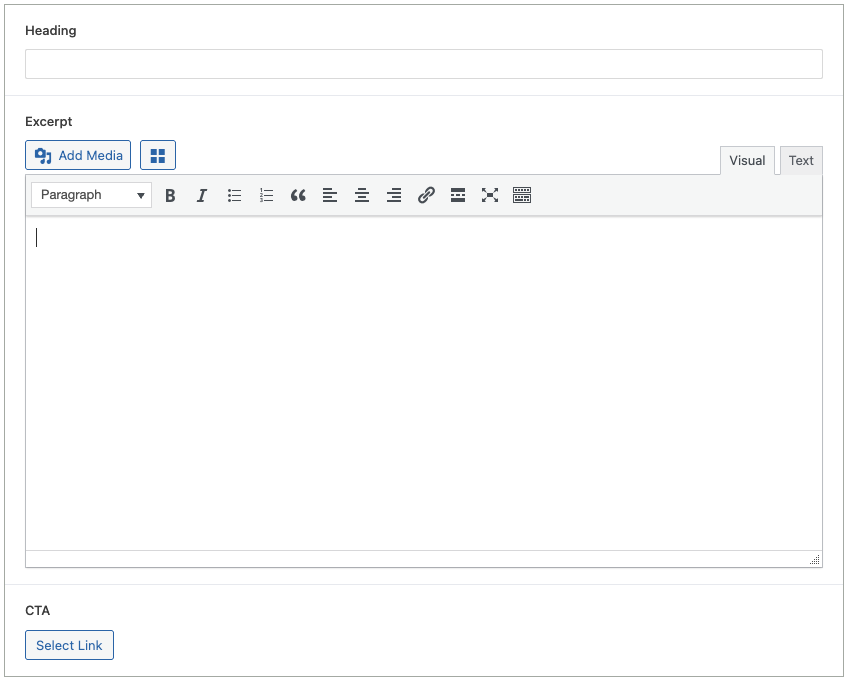Screen dimensions: 850x683
Task: Align text to the center
Action: coord(362,195)
